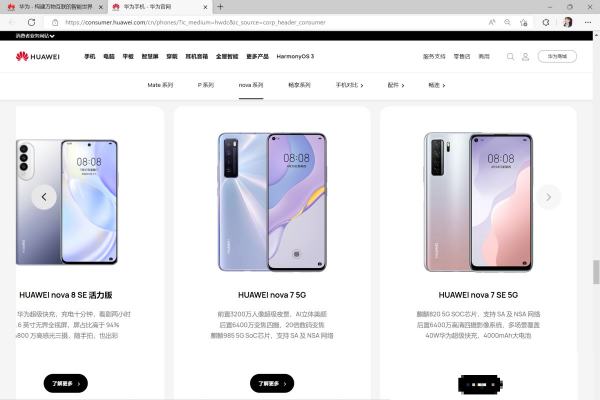Expand the accessories submenu in series bar
This screenshot has width=600, height=400.
pos(396,85)
